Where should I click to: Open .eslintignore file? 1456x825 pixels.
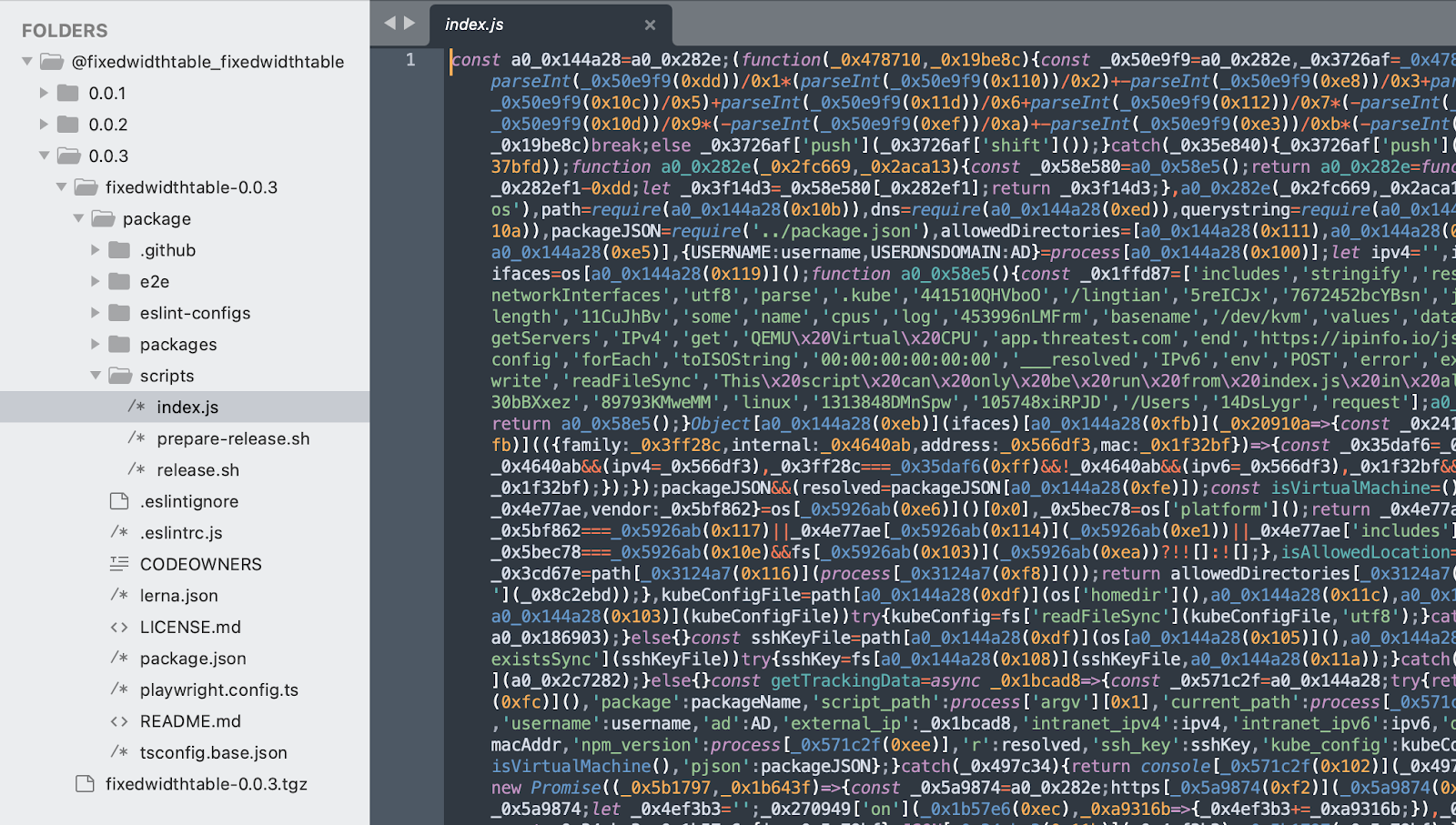point(189,501)
